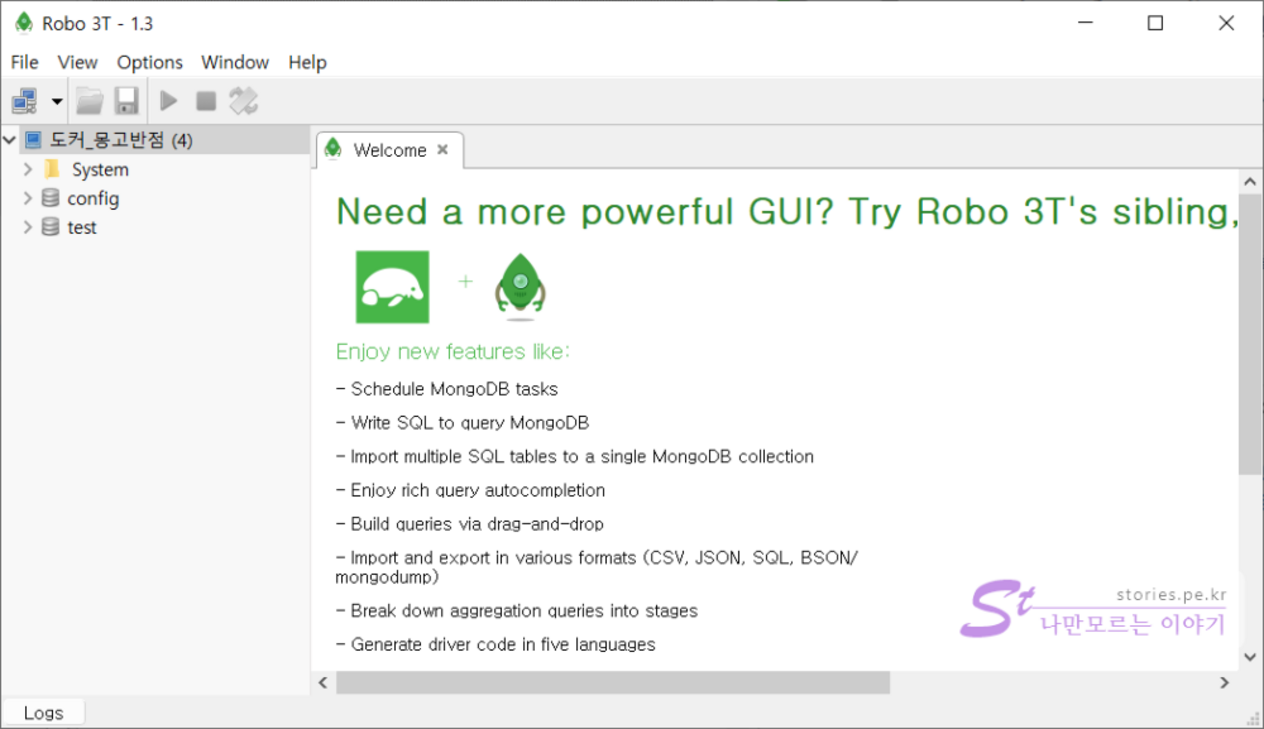This screenshot has height=729, width=1264.
Task: Click the Robo 3T rocket logo
Action: tap(520, 287)
